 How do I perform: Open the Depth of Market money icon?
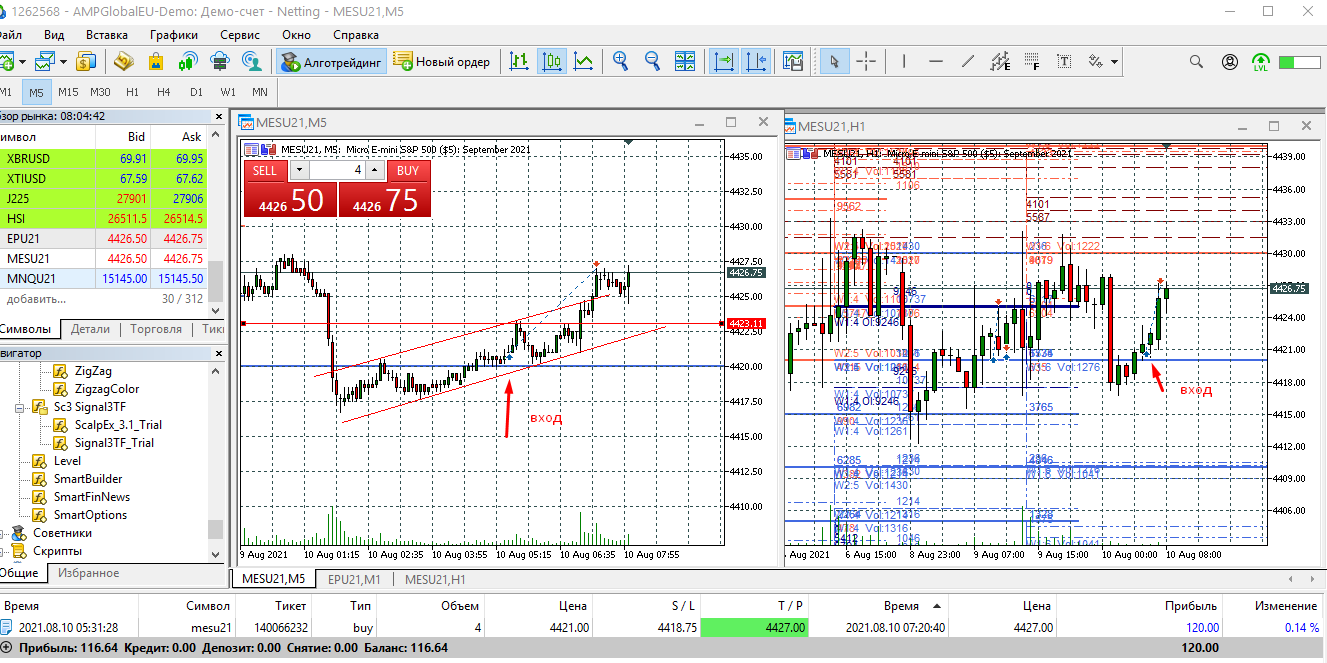85,62
